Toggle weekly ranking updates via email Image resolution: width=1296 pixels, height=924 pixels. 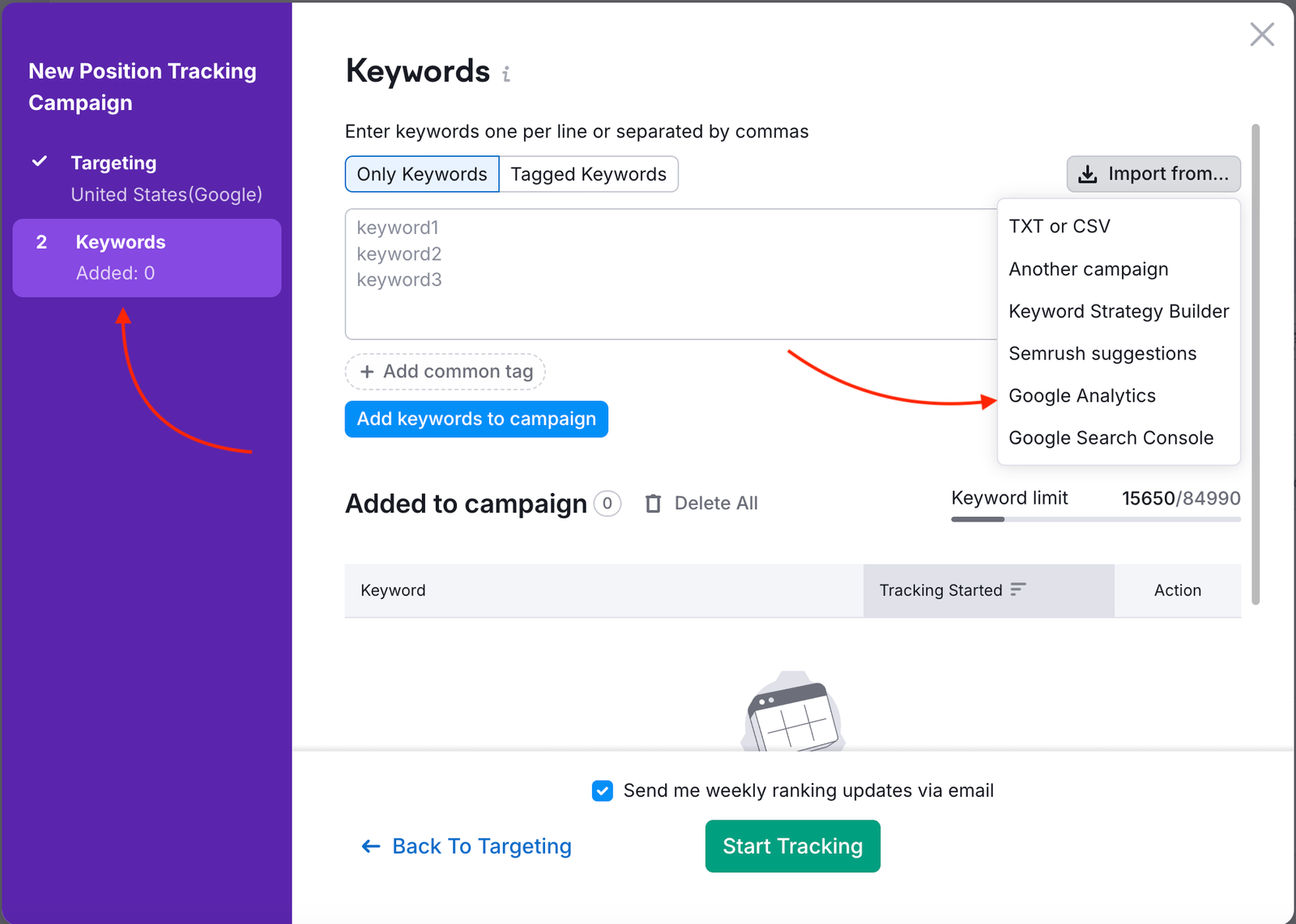tap(602, 790)
